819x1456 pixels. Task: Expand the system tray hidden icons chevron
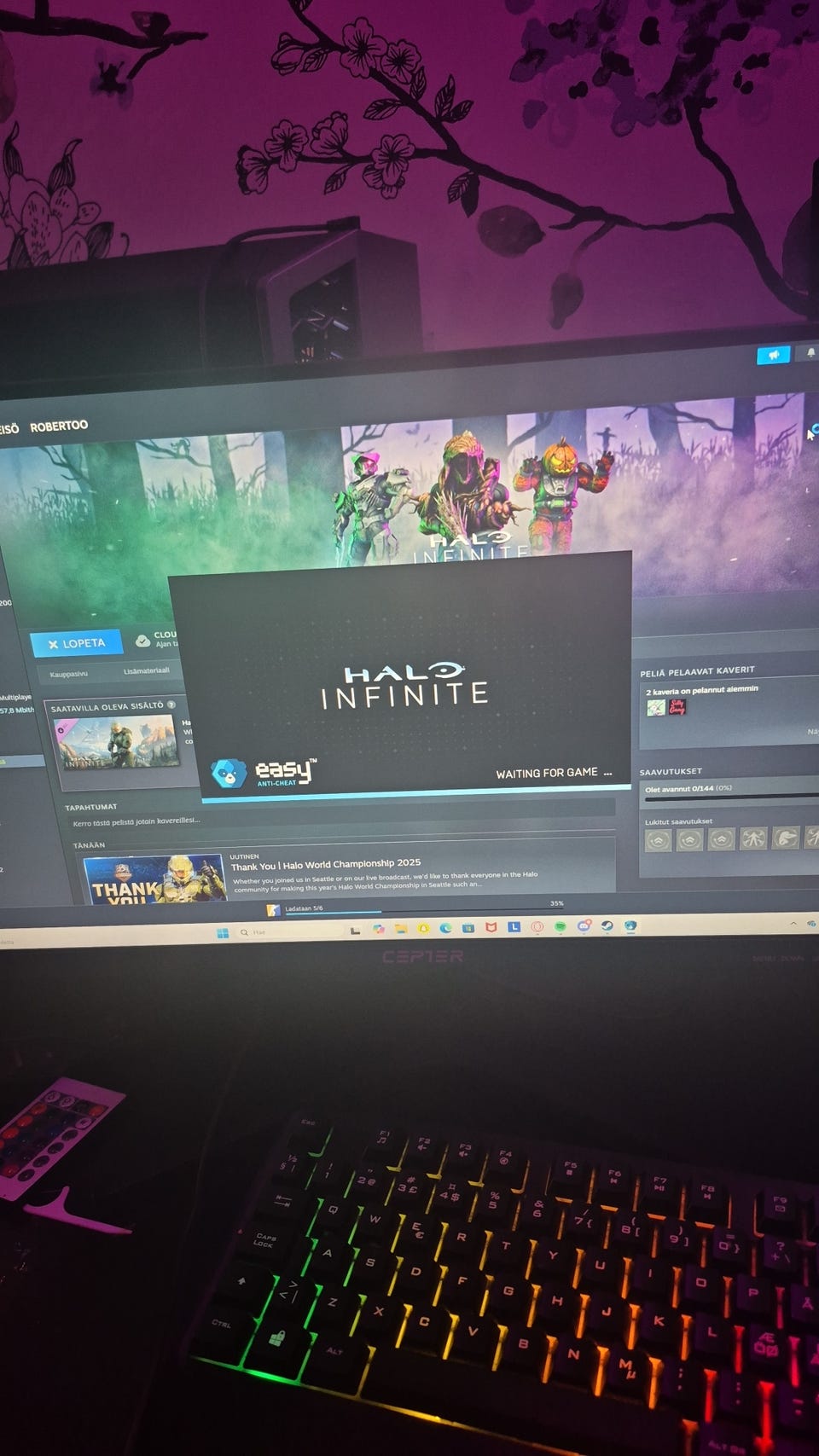point(793,923)
